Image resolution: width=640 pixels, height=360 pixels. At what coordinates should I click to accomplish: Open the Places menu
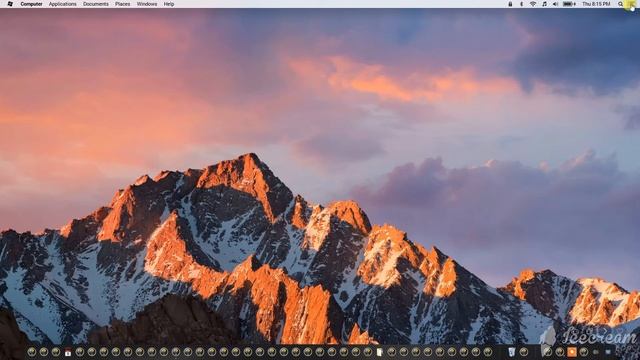pos(122,4)
